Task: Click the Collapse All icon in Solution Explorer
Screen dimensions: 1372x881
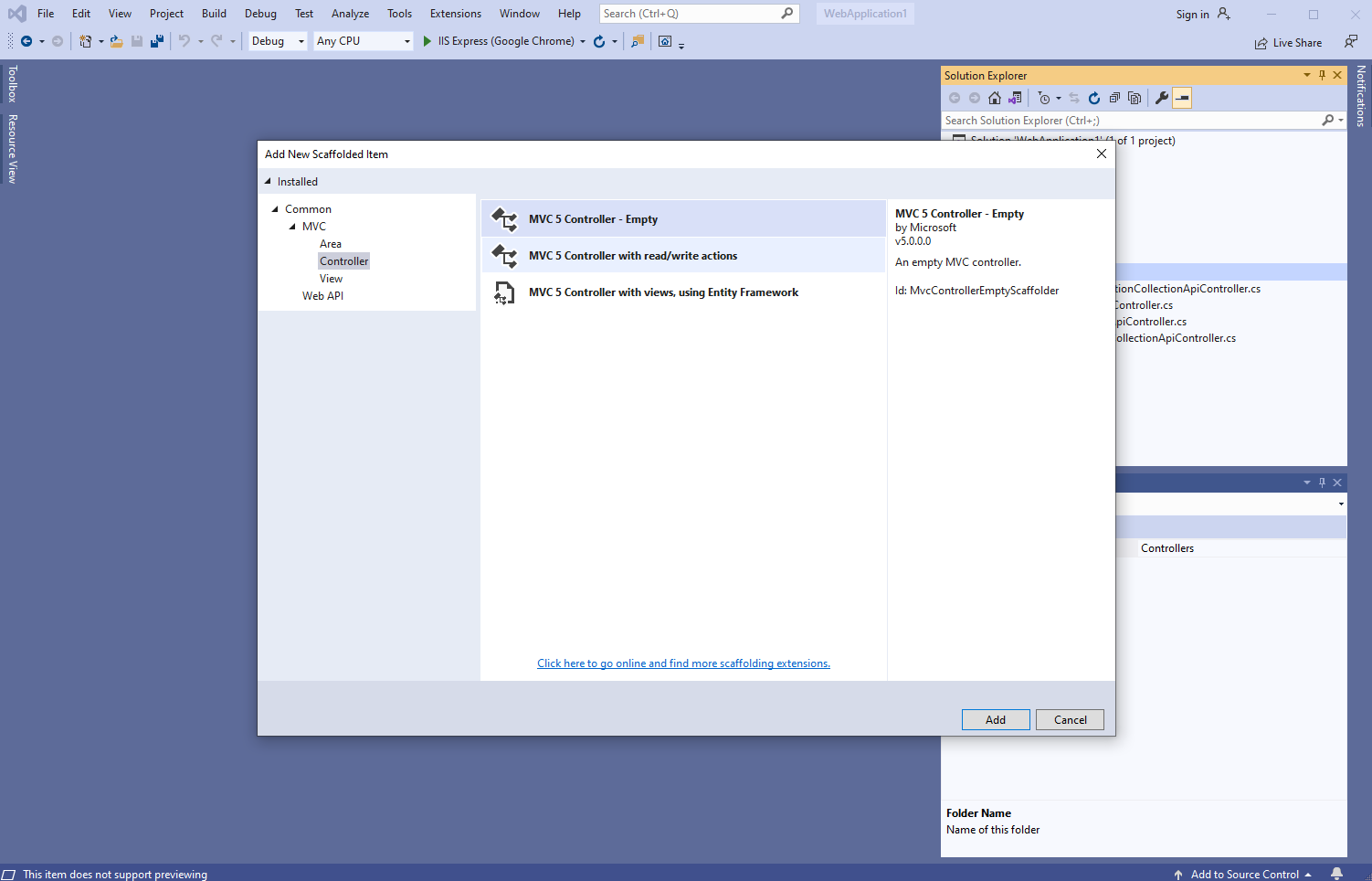Action: [1114, 98]
